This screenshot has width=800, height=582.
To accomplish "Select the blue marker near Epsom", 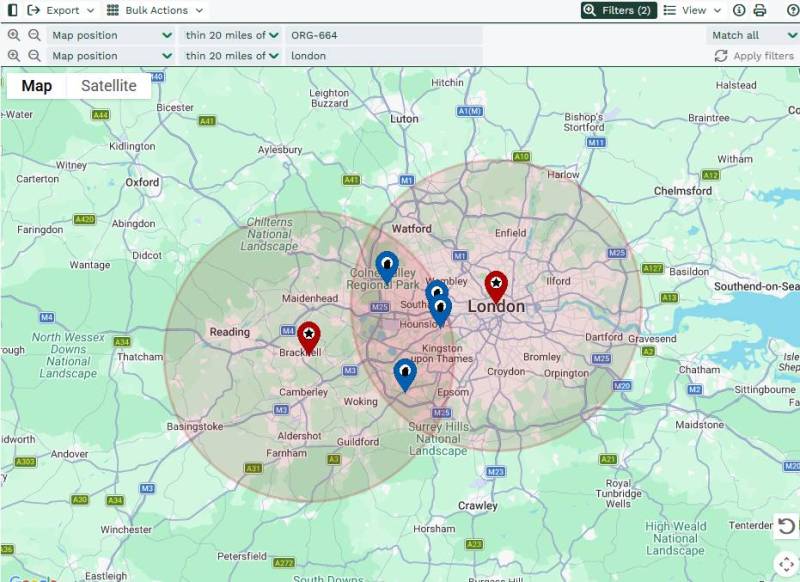I will pos(404,373).
